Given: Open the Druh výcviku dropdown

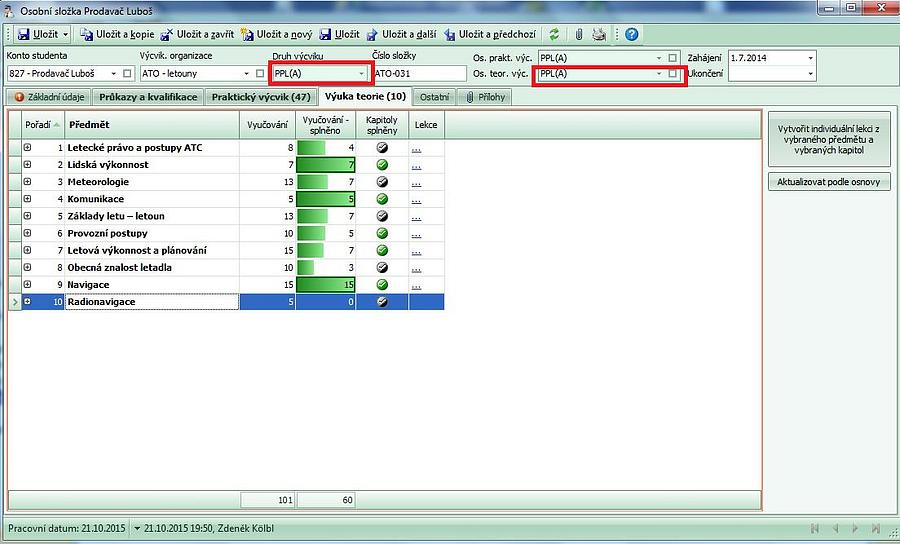Looking at the screenshot, I should tap(362, 74).
